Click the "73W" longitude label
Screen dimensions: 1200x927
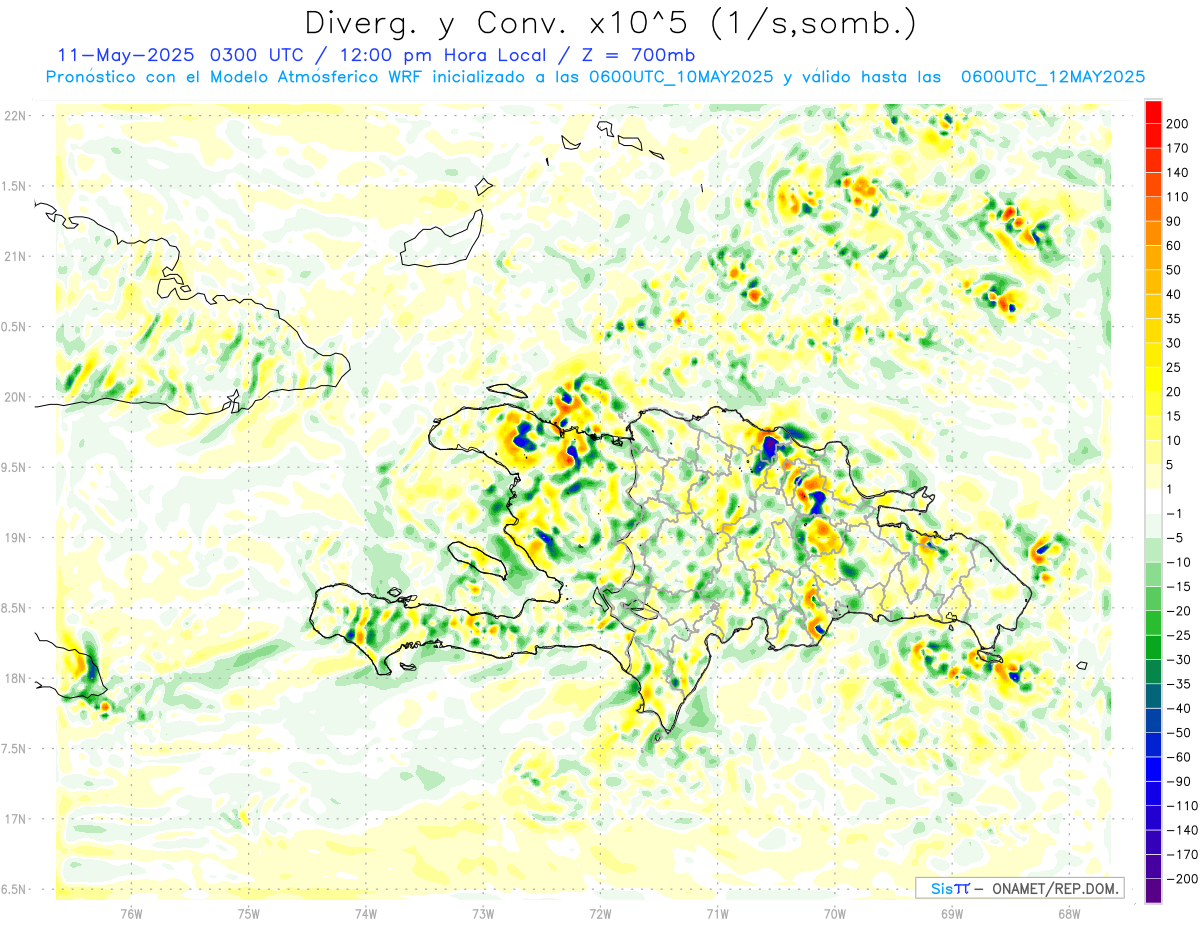click(x=483, y=913)
